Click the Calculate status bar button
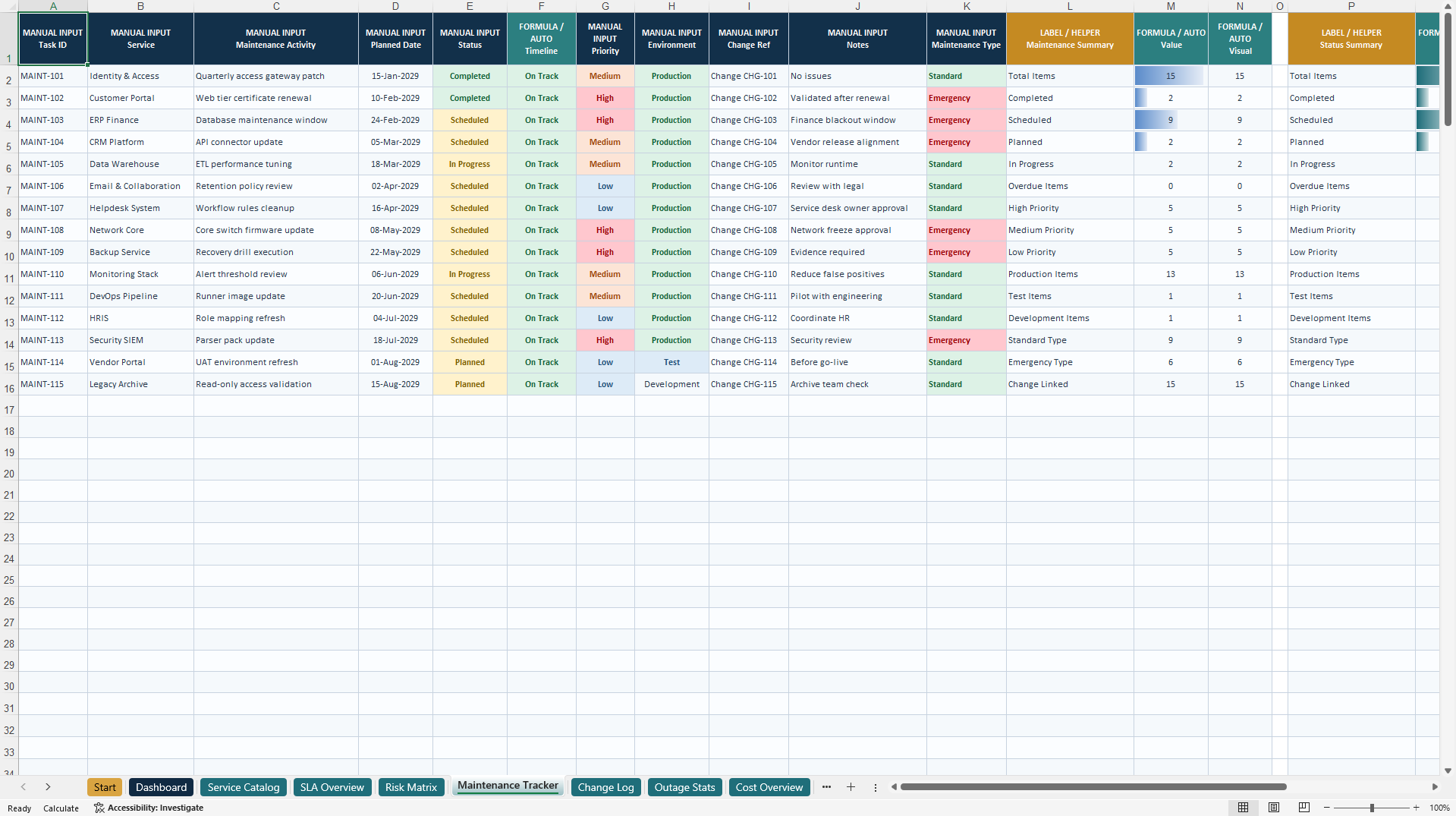The height and width of the screenshot is (816, 1456). pos(61,808)
